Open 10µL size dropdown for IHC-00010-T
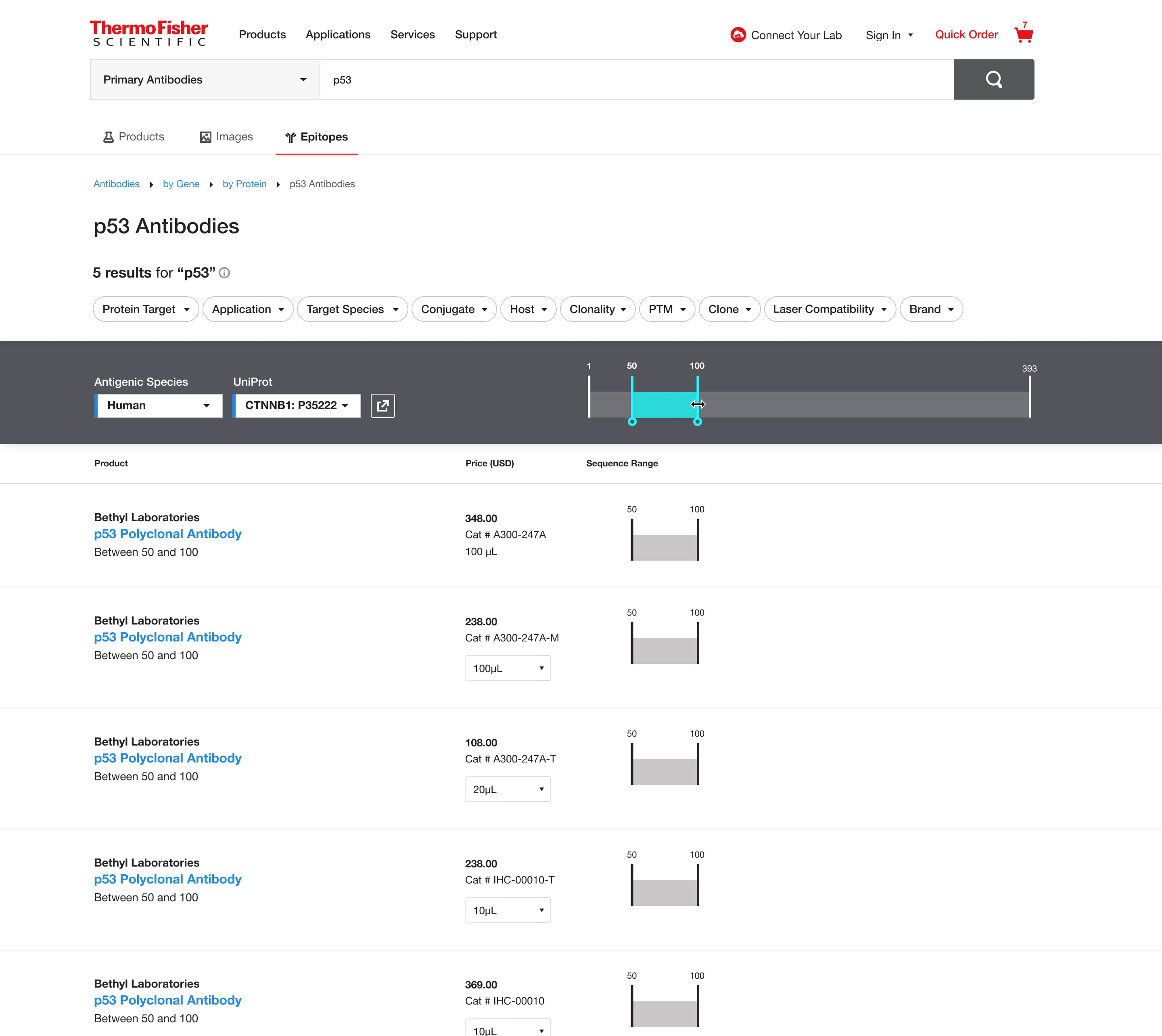The image size is (1162, 1036). 508,910
